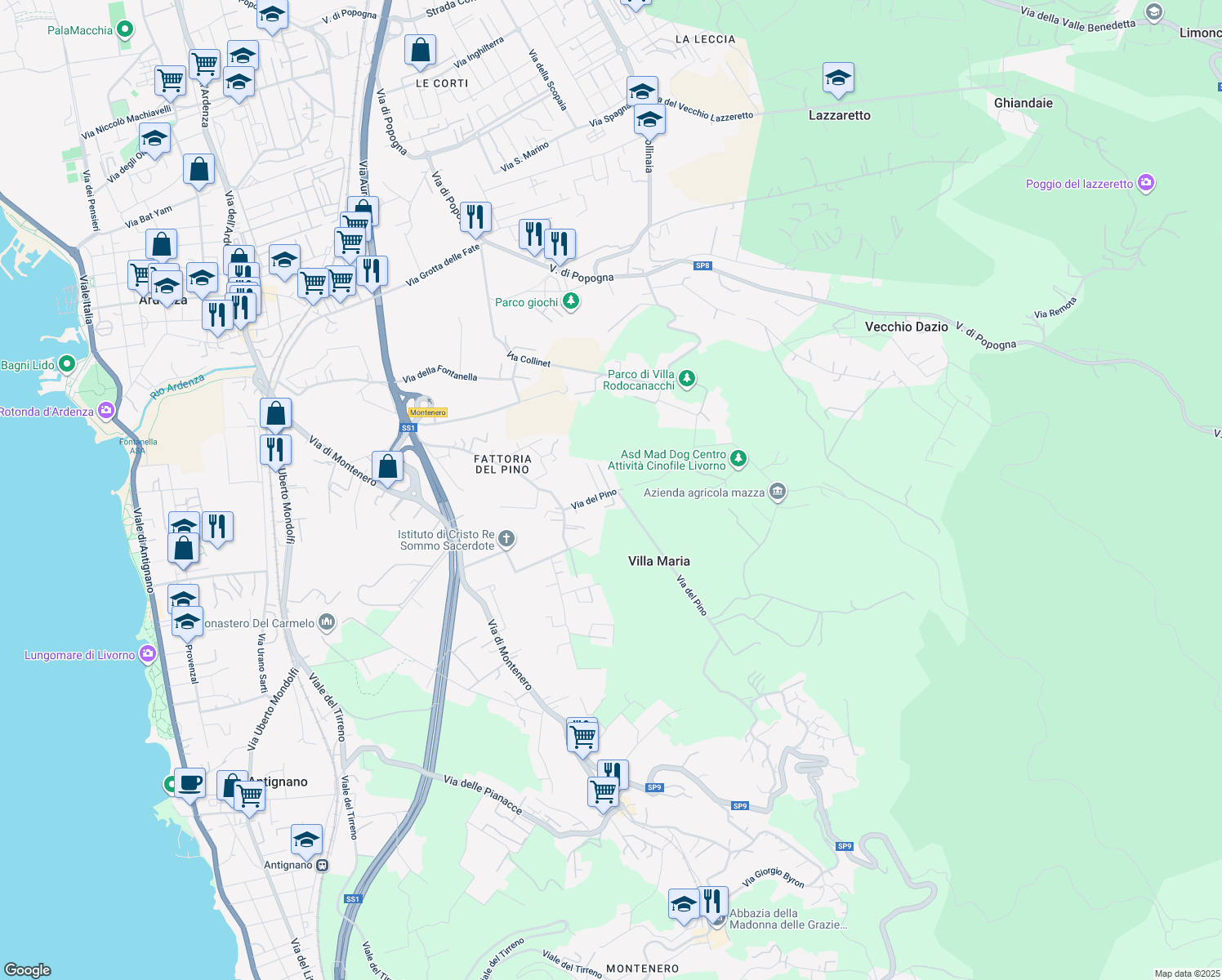This screenshot has width=1222, height=980.
Task: Open the Asd Mad Dog Centro marker
Action: pos(738,459)
